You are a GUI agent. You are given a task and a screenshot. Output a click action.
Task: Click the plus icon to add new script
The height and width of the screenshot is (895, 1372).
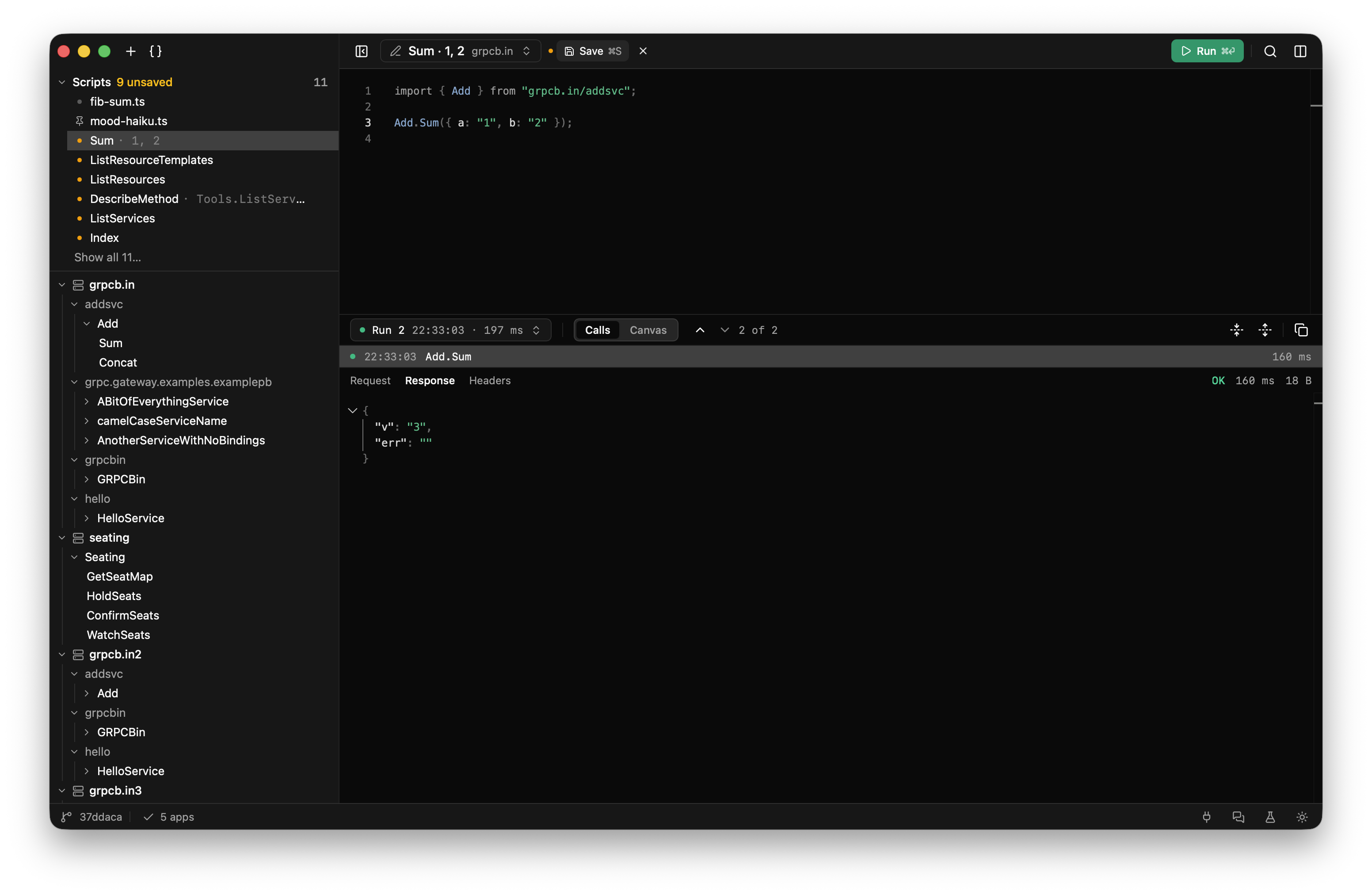tap(131, 51)
